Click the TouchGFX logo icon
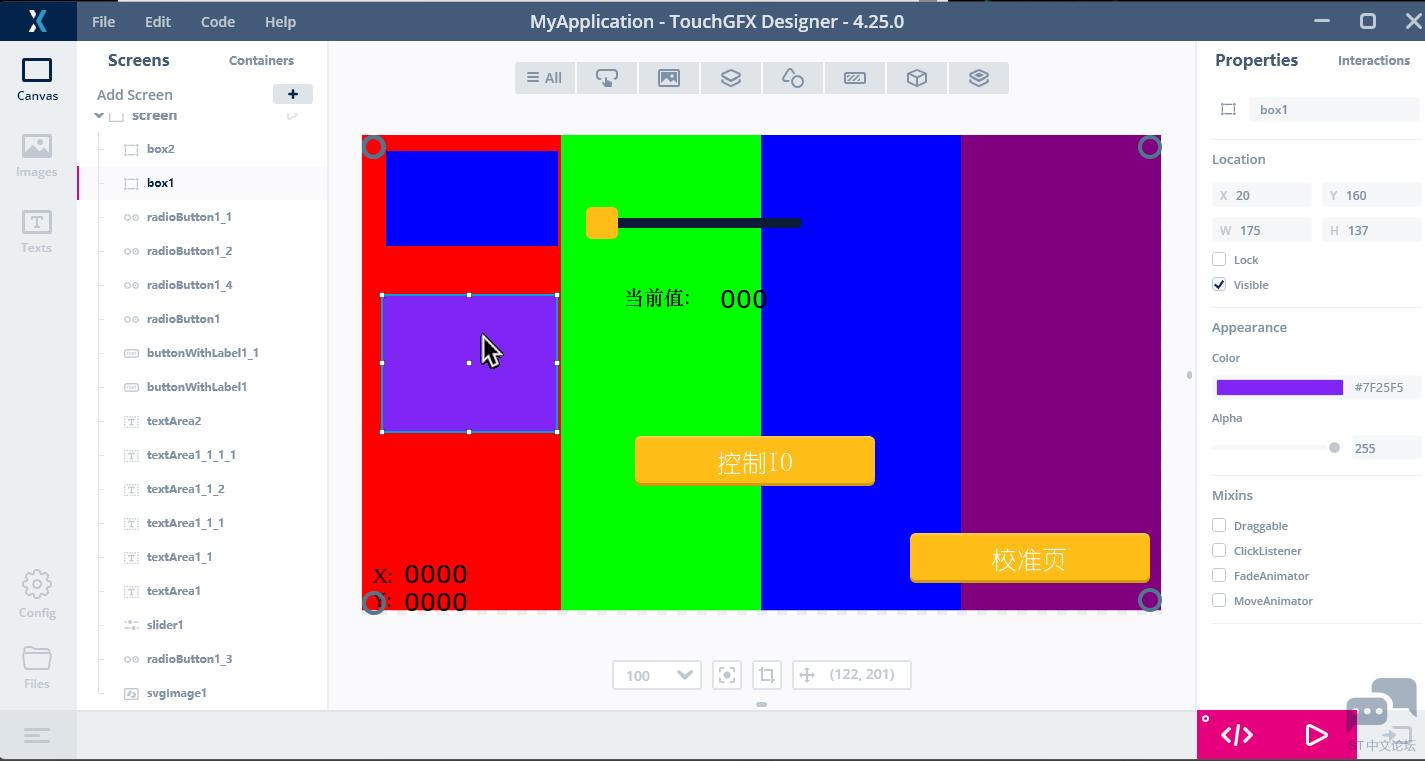 37,21
